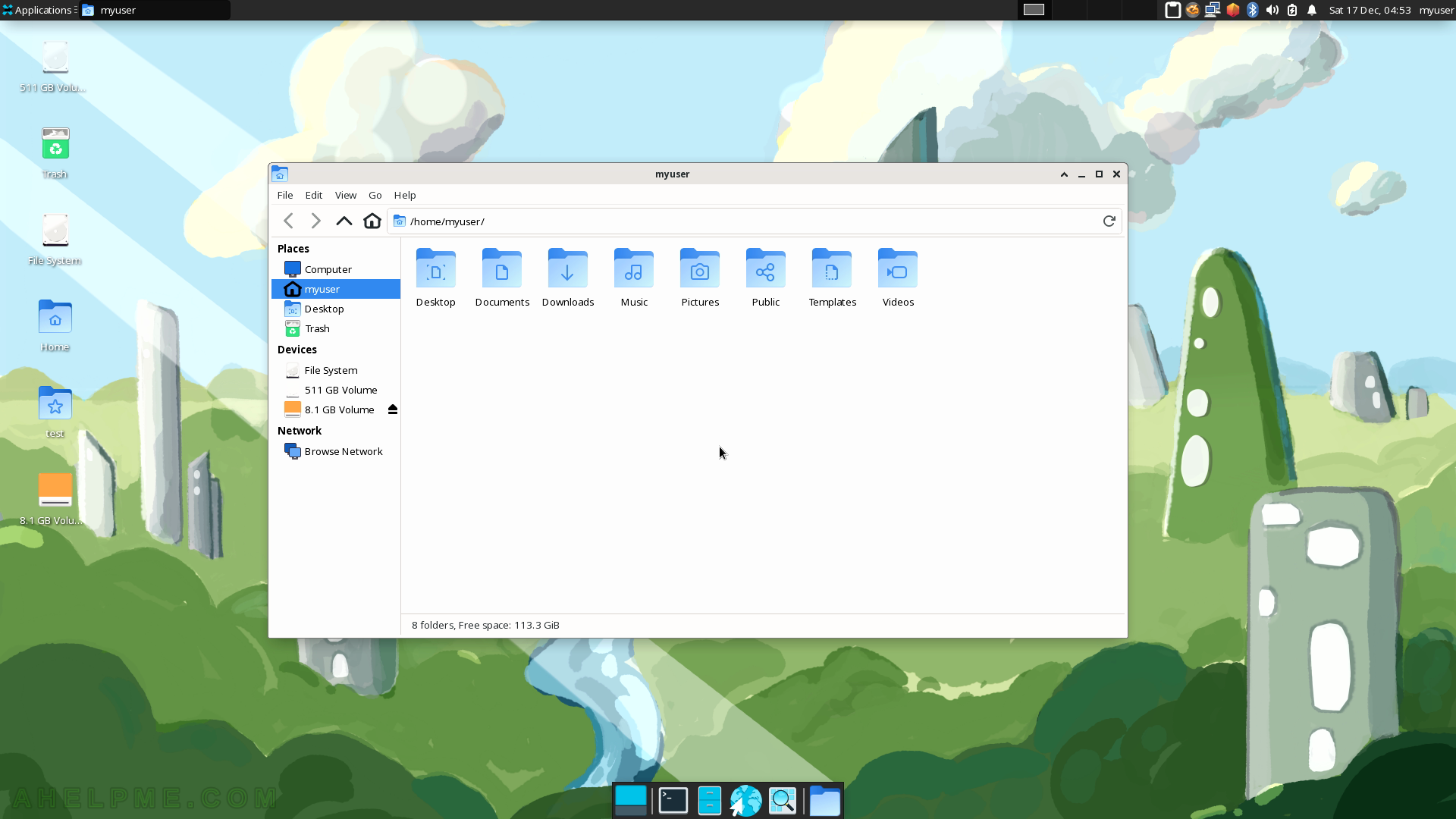Open the Edit menu
Image resolution: width=1456 pixels, height=819 pixels.
(x=314, y=195)
